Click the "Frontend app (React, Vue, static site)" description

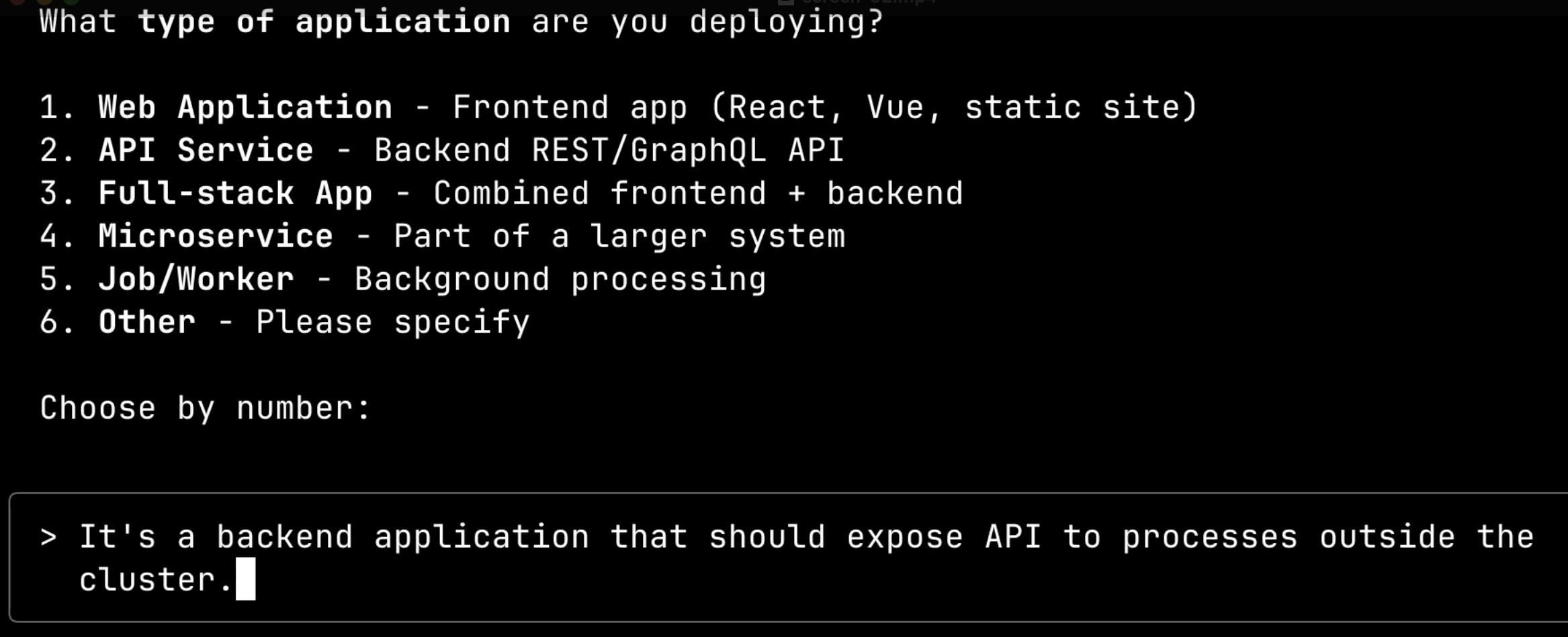pos(824,108)
